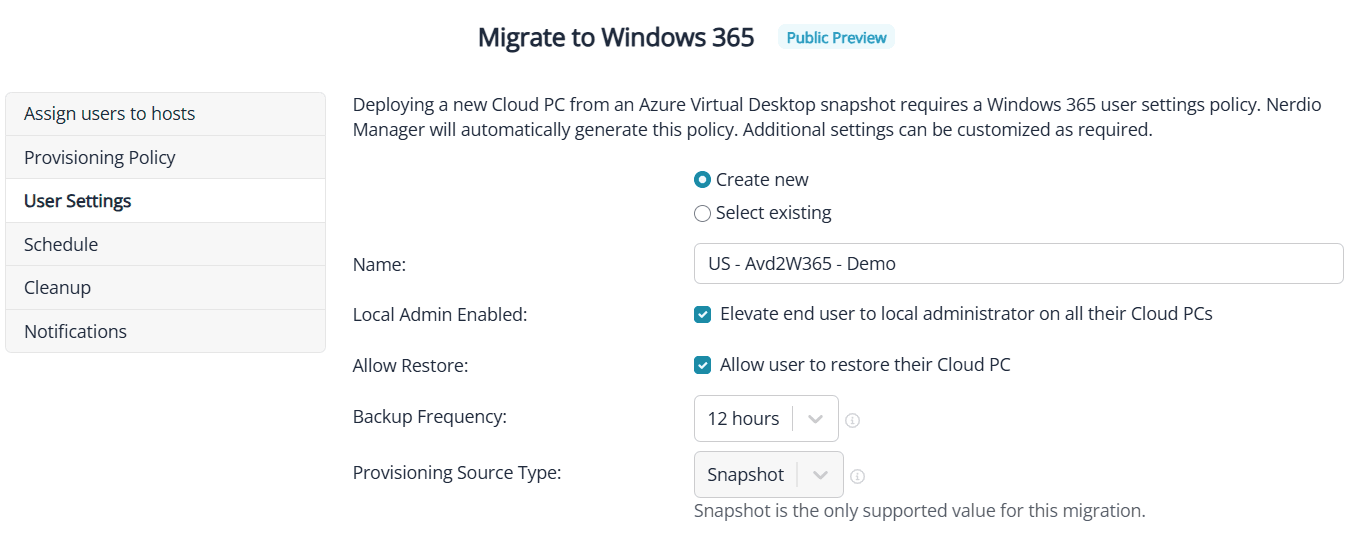The height and width of the screenshot is (557, 1368).
Task: Toggle the Allow Restore checkbox
Action: (703, 365)
